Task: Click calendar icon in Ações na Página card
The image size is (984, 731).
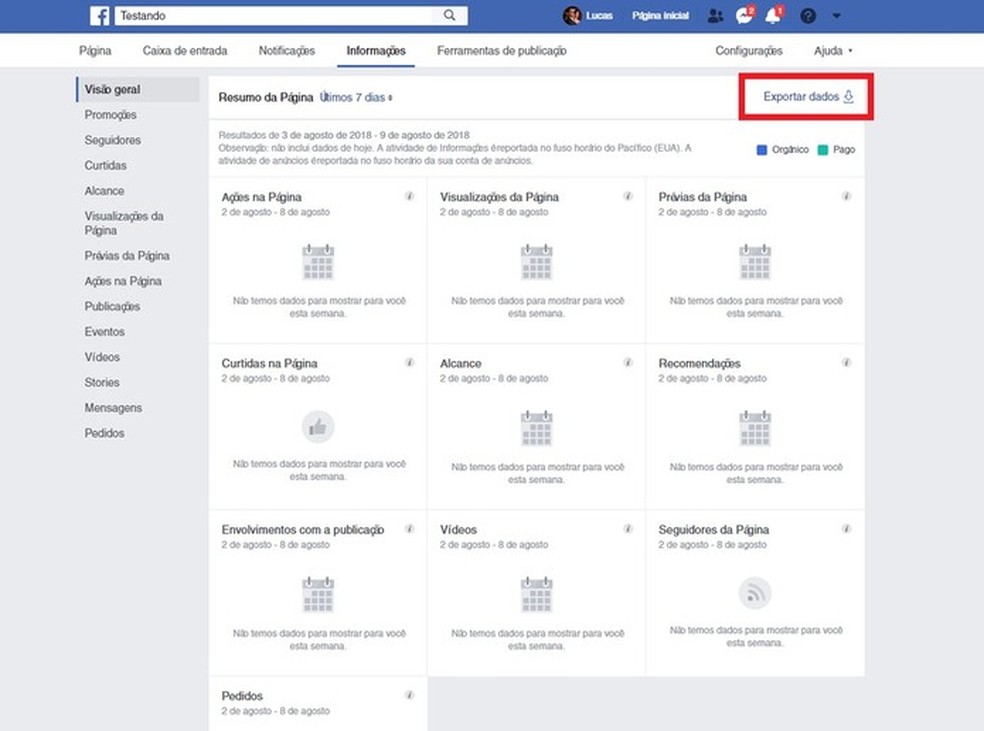Action: (x=318, y=262)
